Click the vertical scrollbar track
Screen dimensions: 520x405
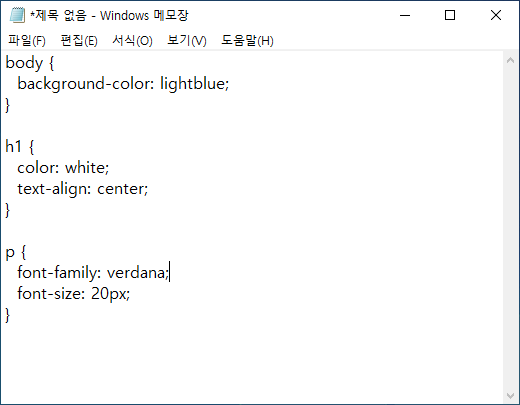510,228
